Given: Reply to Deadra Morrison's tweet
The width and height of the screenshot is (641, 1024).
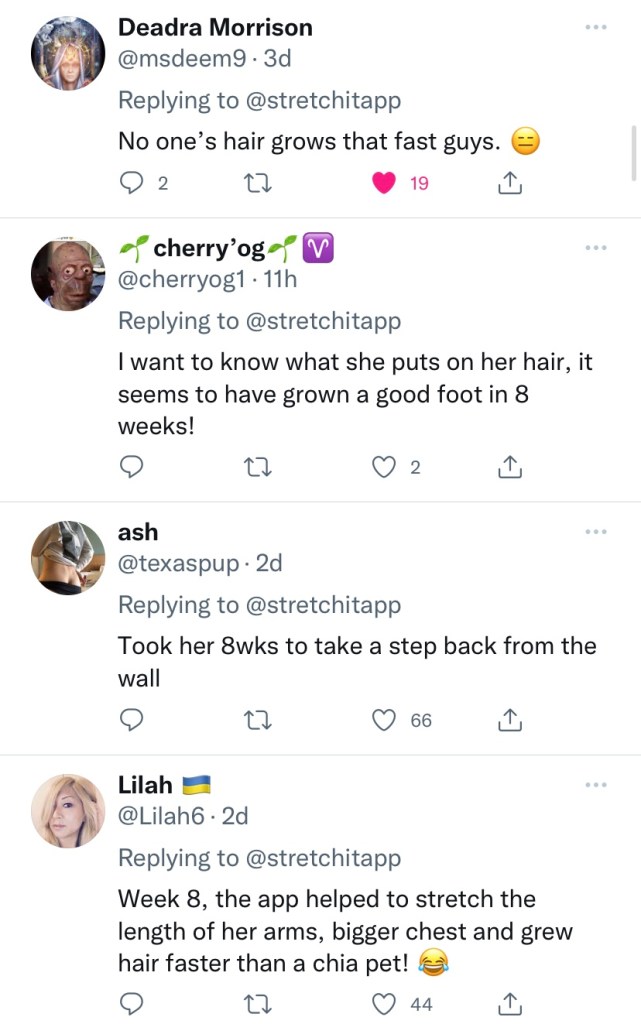Looking at the screenshot, I should (x=132, y=183).
